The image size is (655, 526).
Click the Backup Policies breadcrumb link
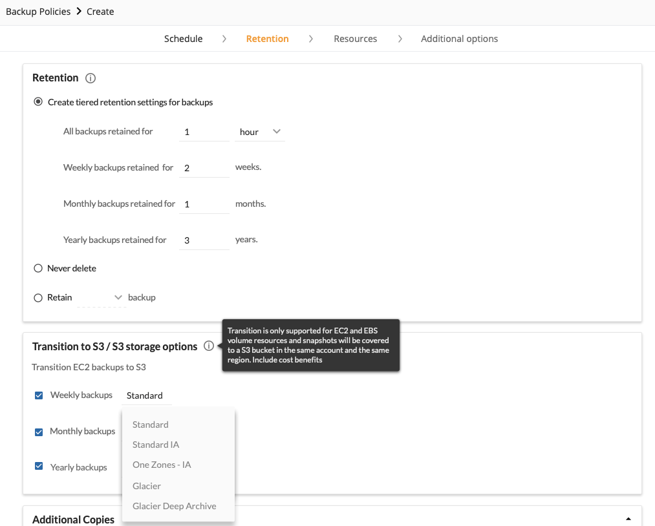(38, 12)
